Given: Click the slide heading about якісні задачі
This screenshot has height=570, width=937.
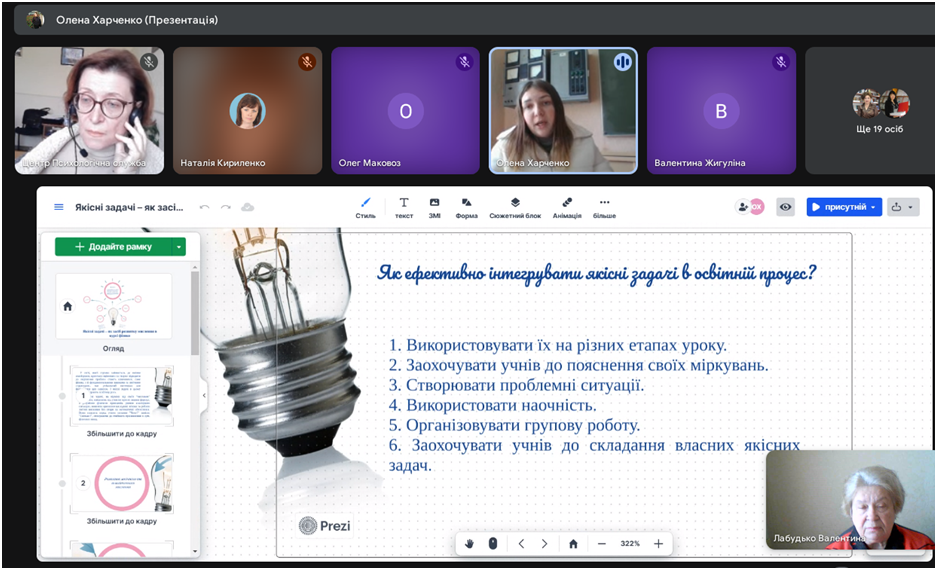Looking at the screenshot, I should [596, 273].
